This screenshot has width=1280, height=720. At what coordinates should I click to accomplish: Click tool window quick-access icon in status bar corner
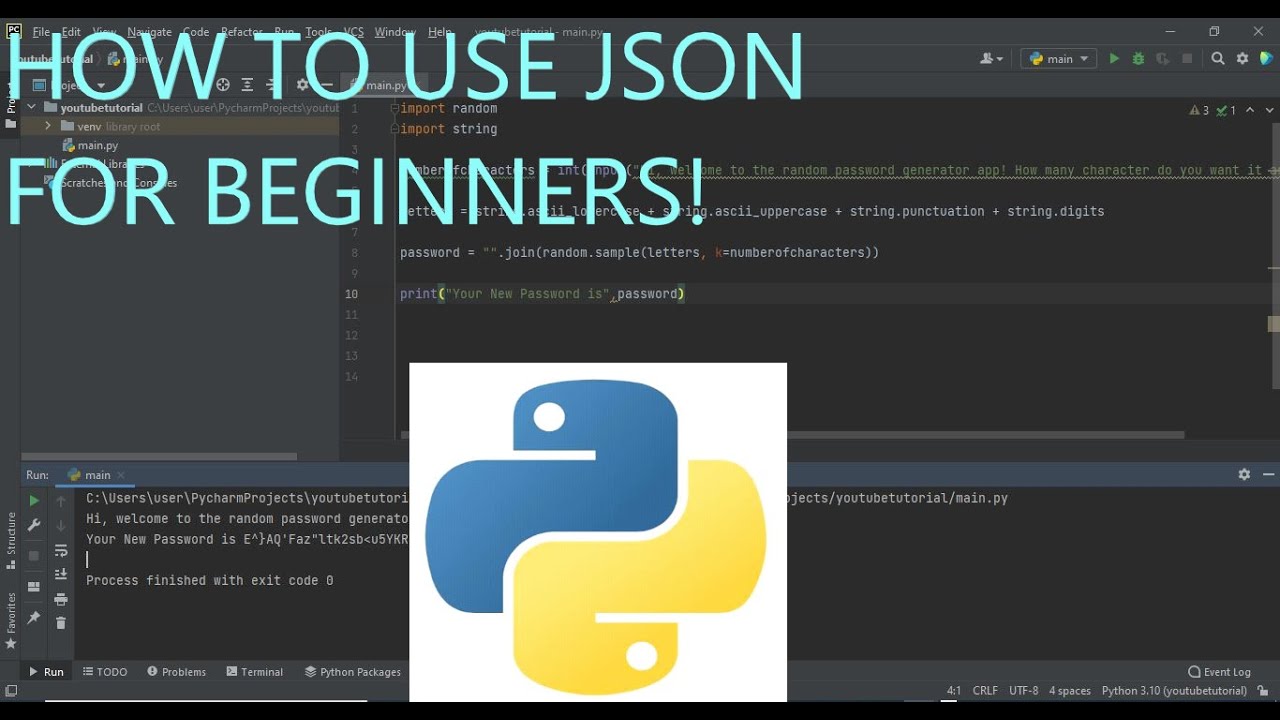click(x=11, y=691)
